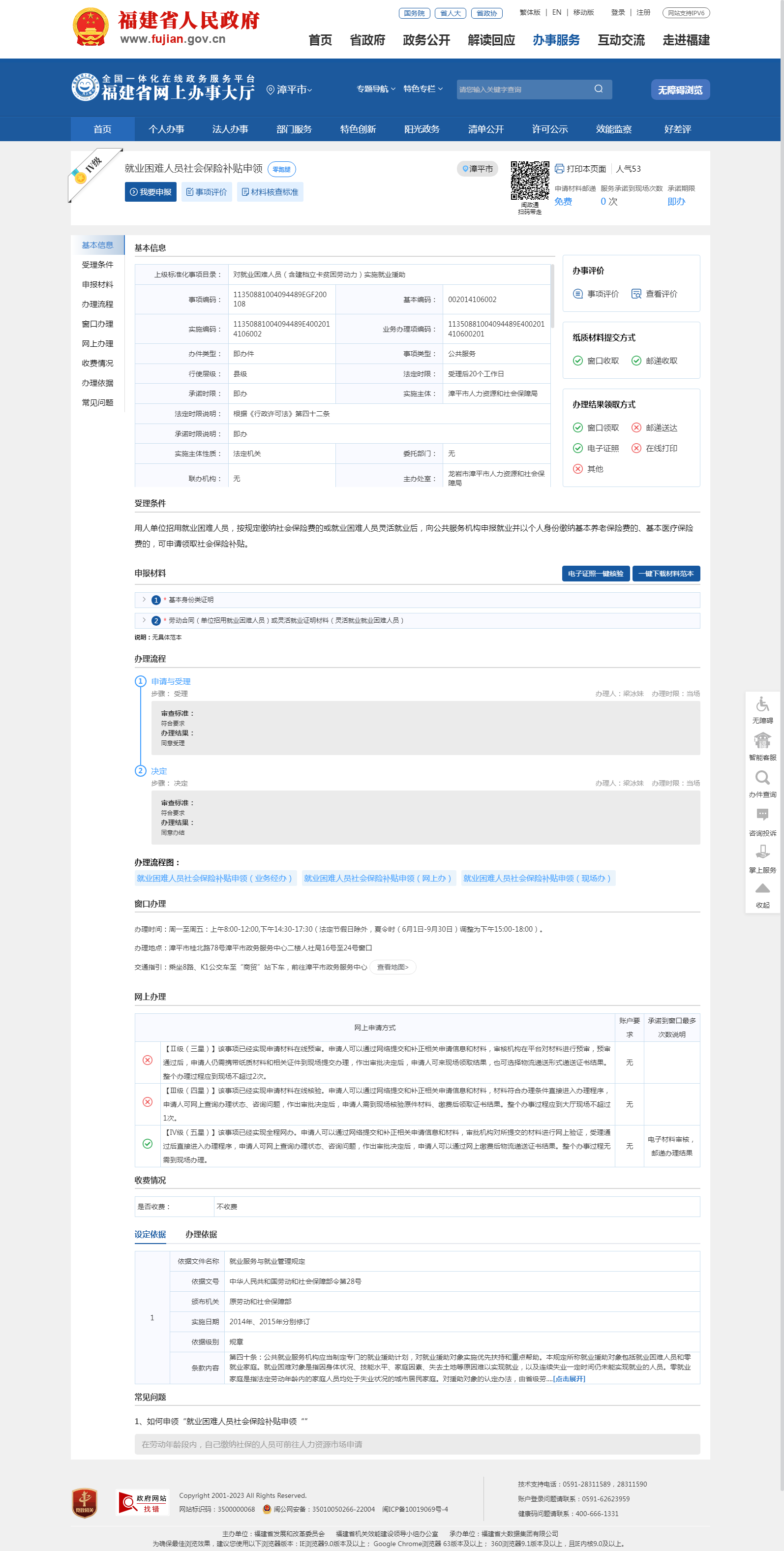Screen dimensions: 784x1551
Task: Click 邮递送达 cross icon
Action: 636,427
